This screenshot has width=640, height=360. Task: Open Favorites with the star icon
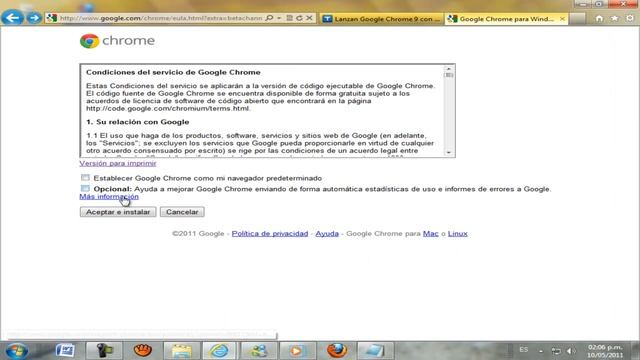tap(614, 19)
